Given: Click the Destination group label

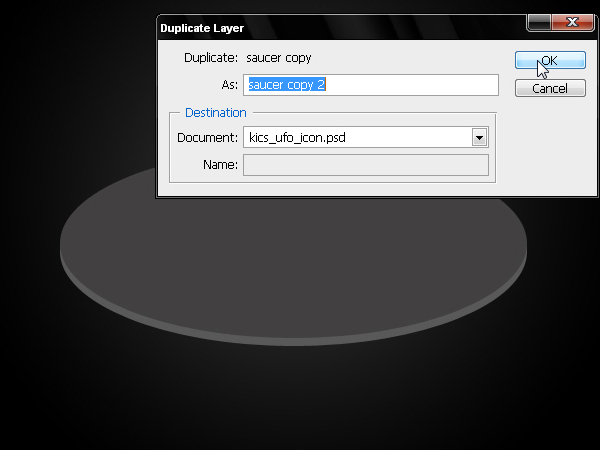Looking at the screenshot, I should pos(215,112).
